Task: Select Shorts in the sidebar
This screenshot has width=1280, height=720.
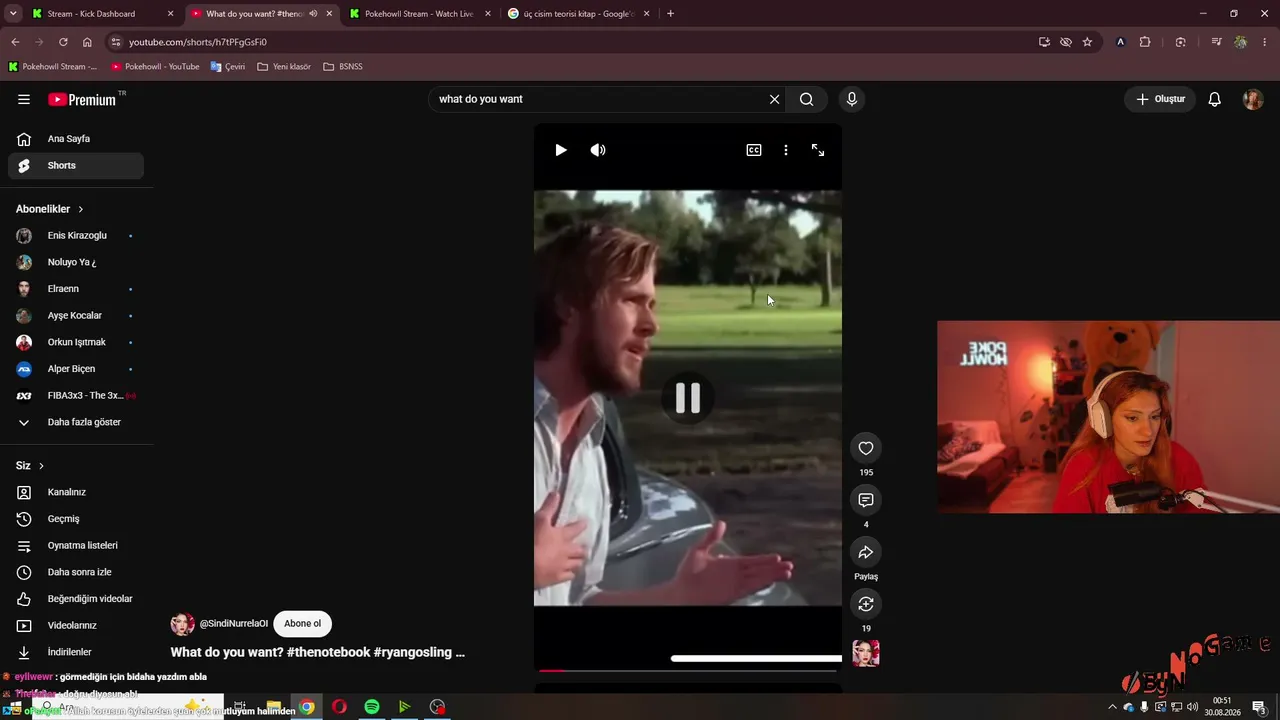Action: tap(76, 166)
